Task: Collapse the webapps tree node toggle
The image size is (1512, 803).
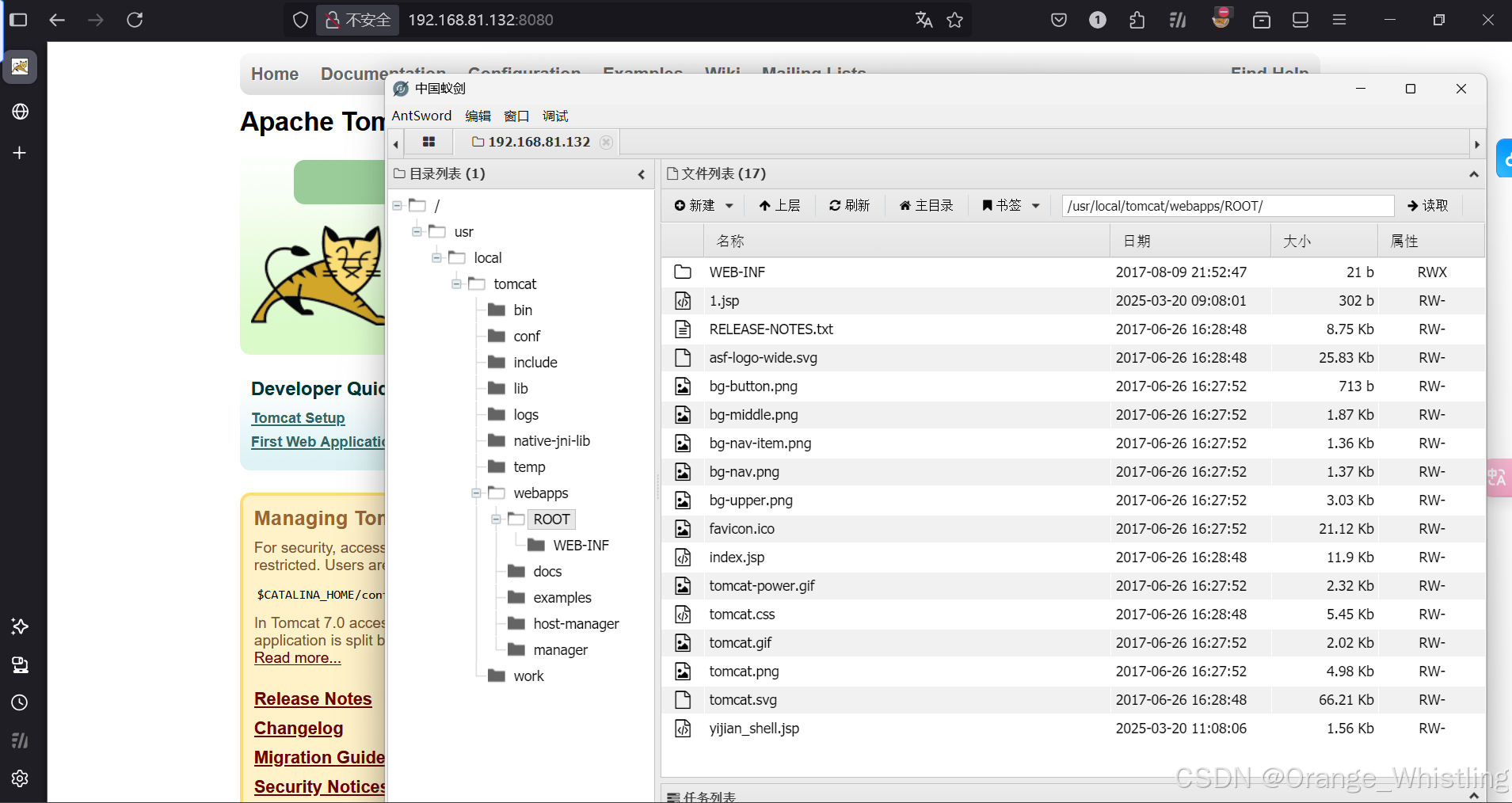Action: (x=476, y=493)
